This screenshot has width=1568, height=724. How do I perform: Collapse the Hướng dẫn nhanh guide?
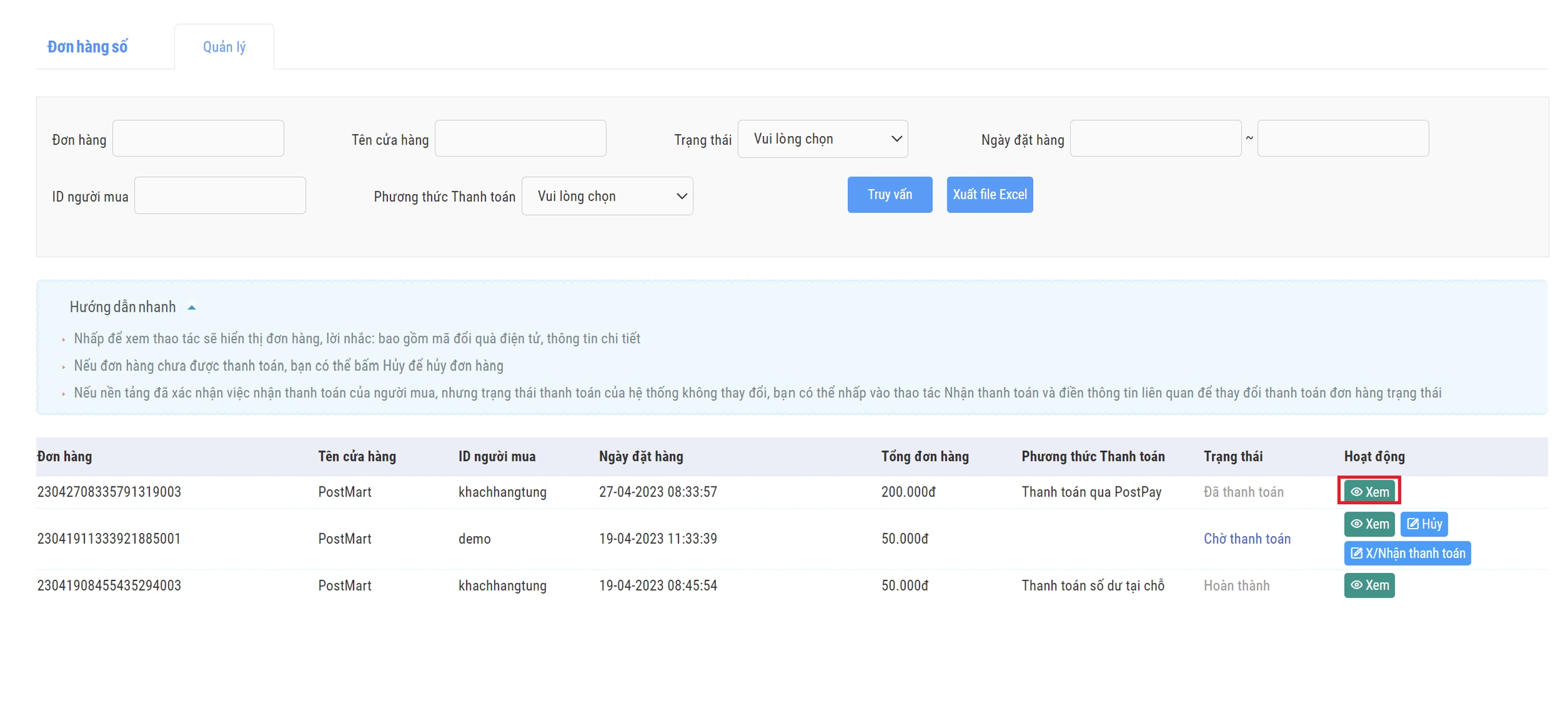(192, 308)
